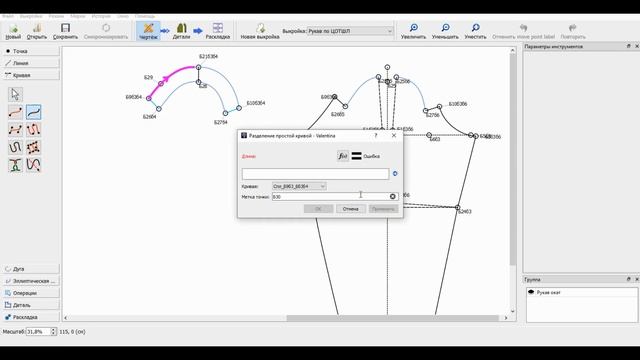Expand the Деталь tools section
This screenshot has height=360, width=640.
click(31, 305)
